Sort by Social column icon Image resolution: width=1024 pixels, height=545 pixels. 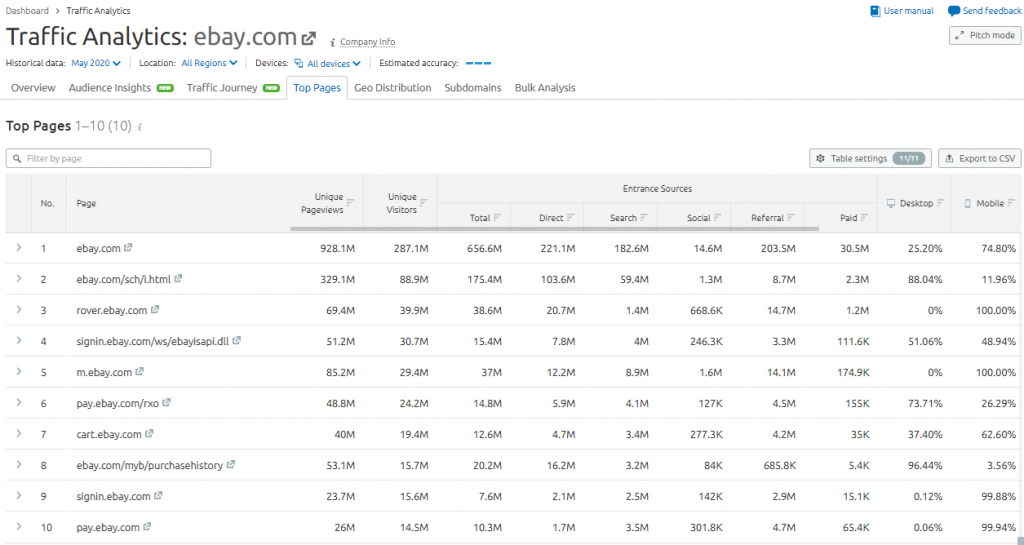tap(717, 217)
